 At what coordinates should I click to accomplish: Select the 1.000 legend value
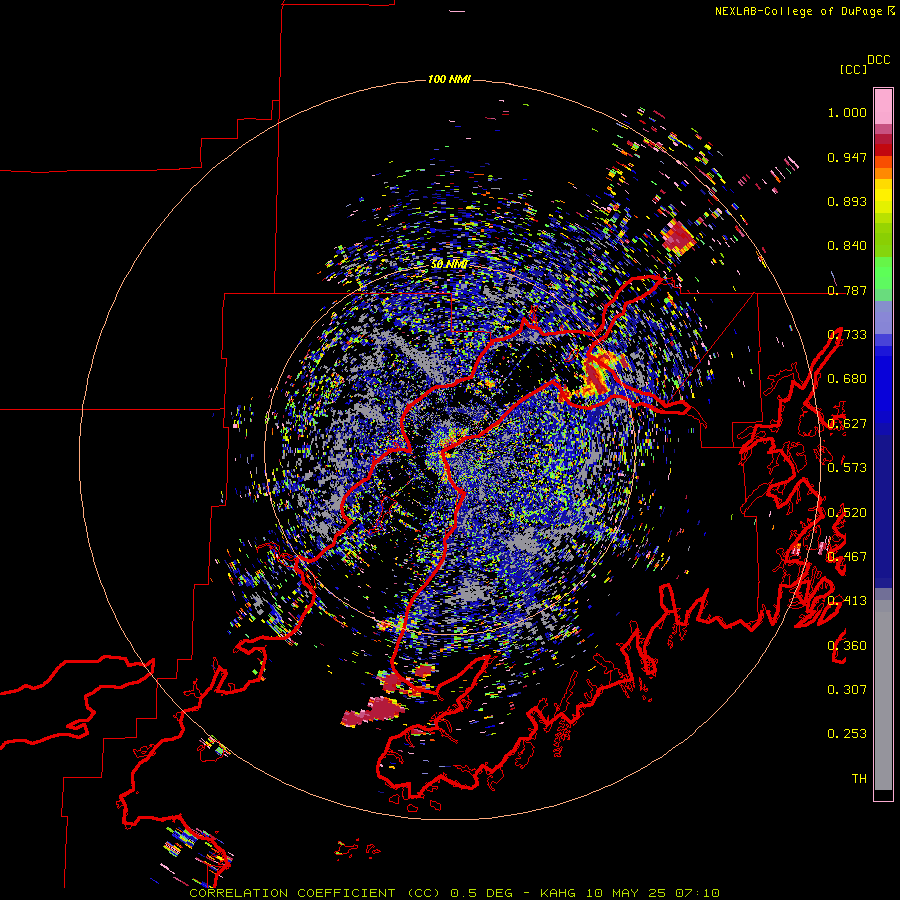[847, 112]
